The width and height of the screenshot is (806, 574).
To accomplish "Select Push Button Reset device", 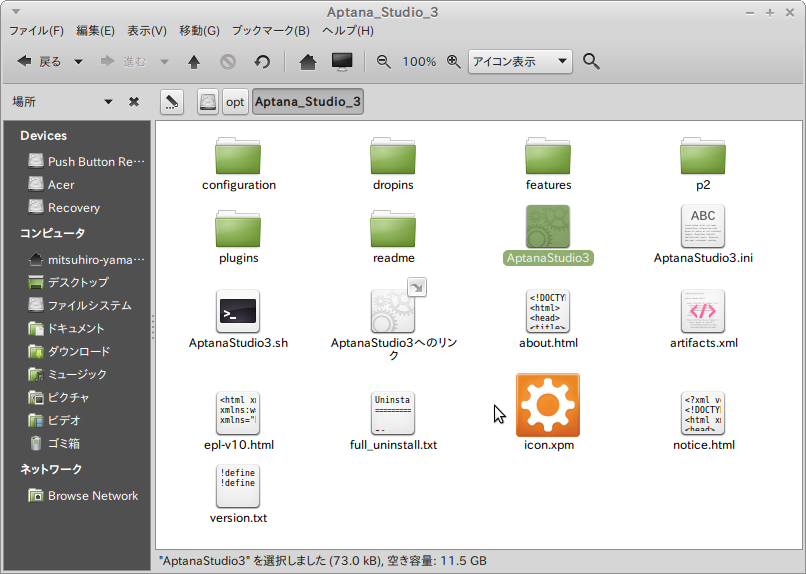I will click(x=86, y=161).
